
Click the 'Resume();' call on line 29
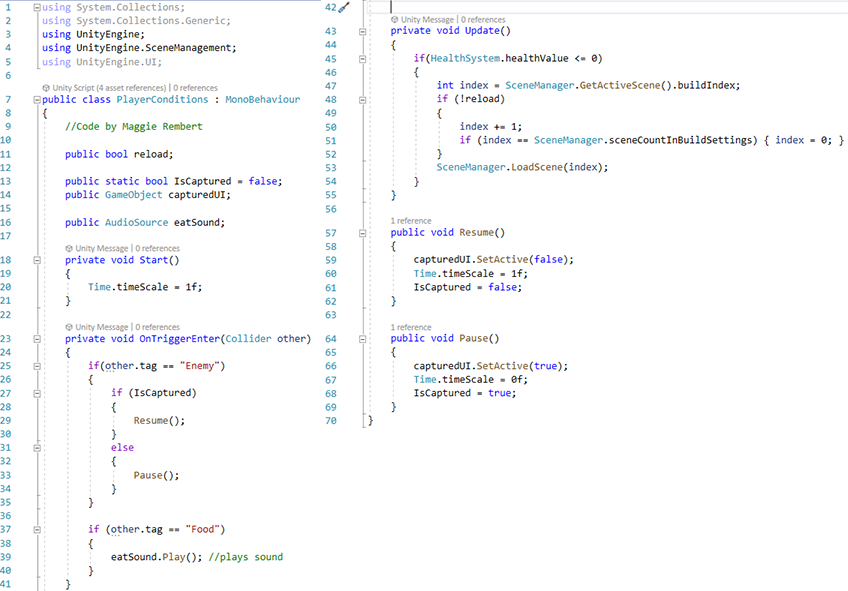[160, 421]
